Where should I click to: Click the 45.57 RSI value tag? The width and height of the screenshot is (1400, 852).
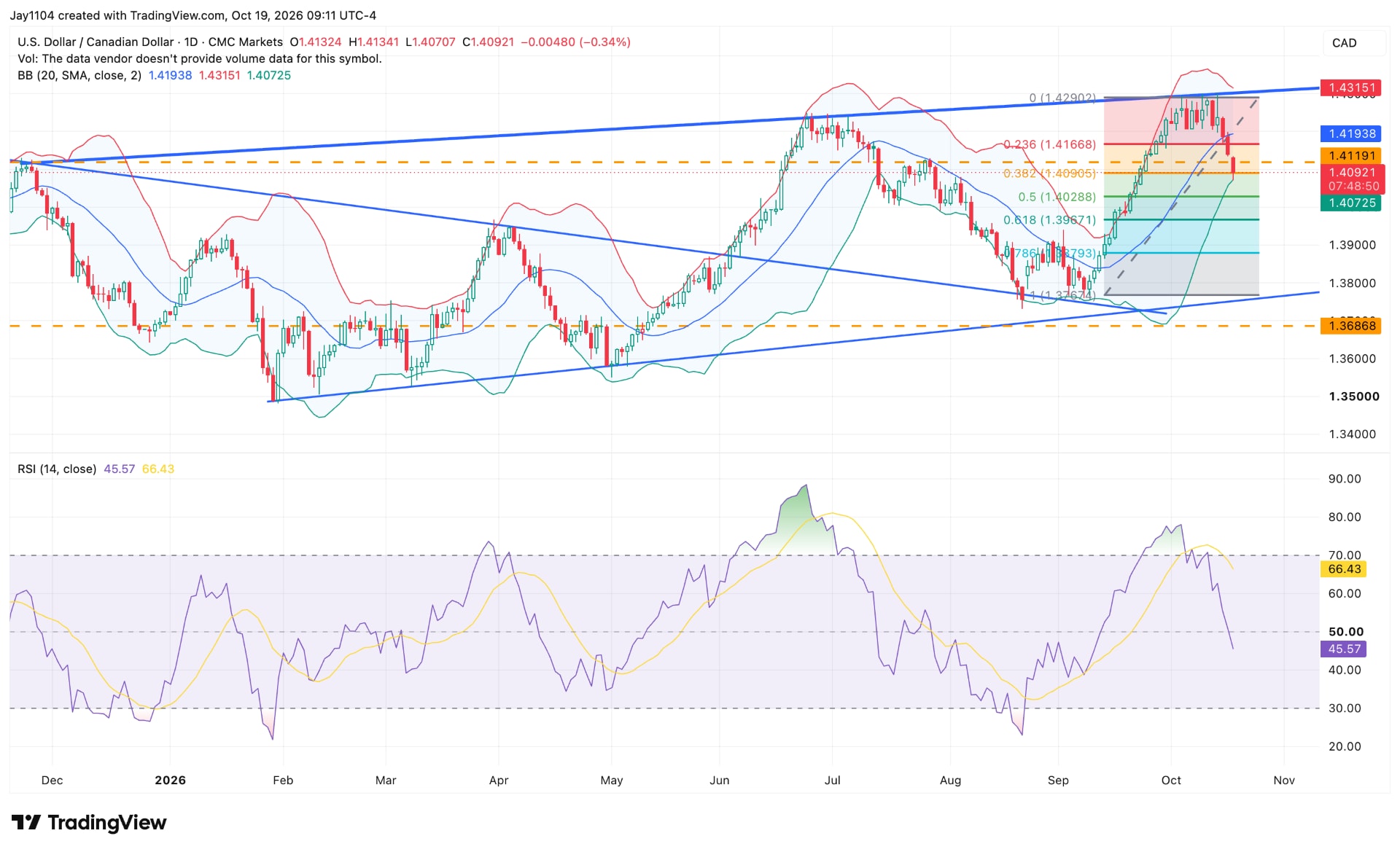click(1344, 649)
